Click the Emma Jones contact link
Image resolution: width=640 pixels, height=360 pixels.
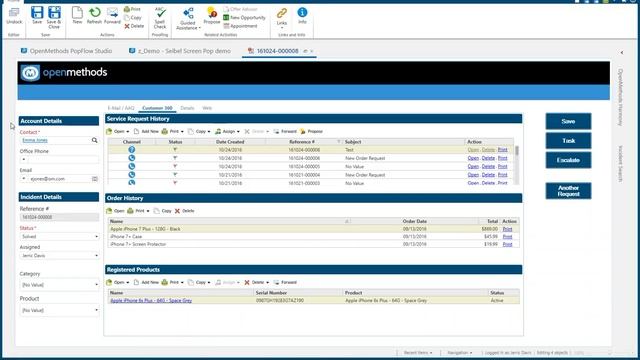(x=35, y=140)
